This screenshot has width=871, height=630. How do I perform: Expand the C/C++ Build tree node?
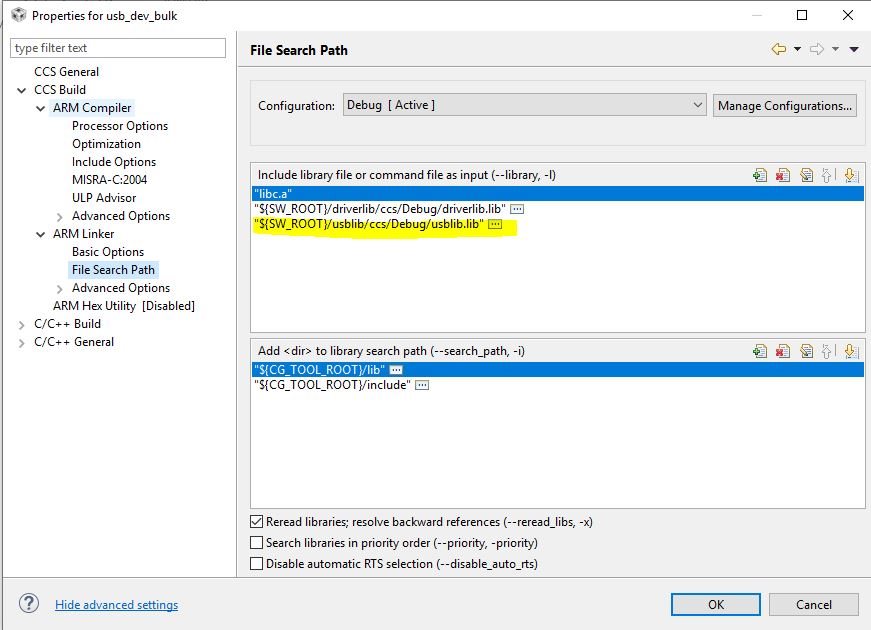click(22, 324)
